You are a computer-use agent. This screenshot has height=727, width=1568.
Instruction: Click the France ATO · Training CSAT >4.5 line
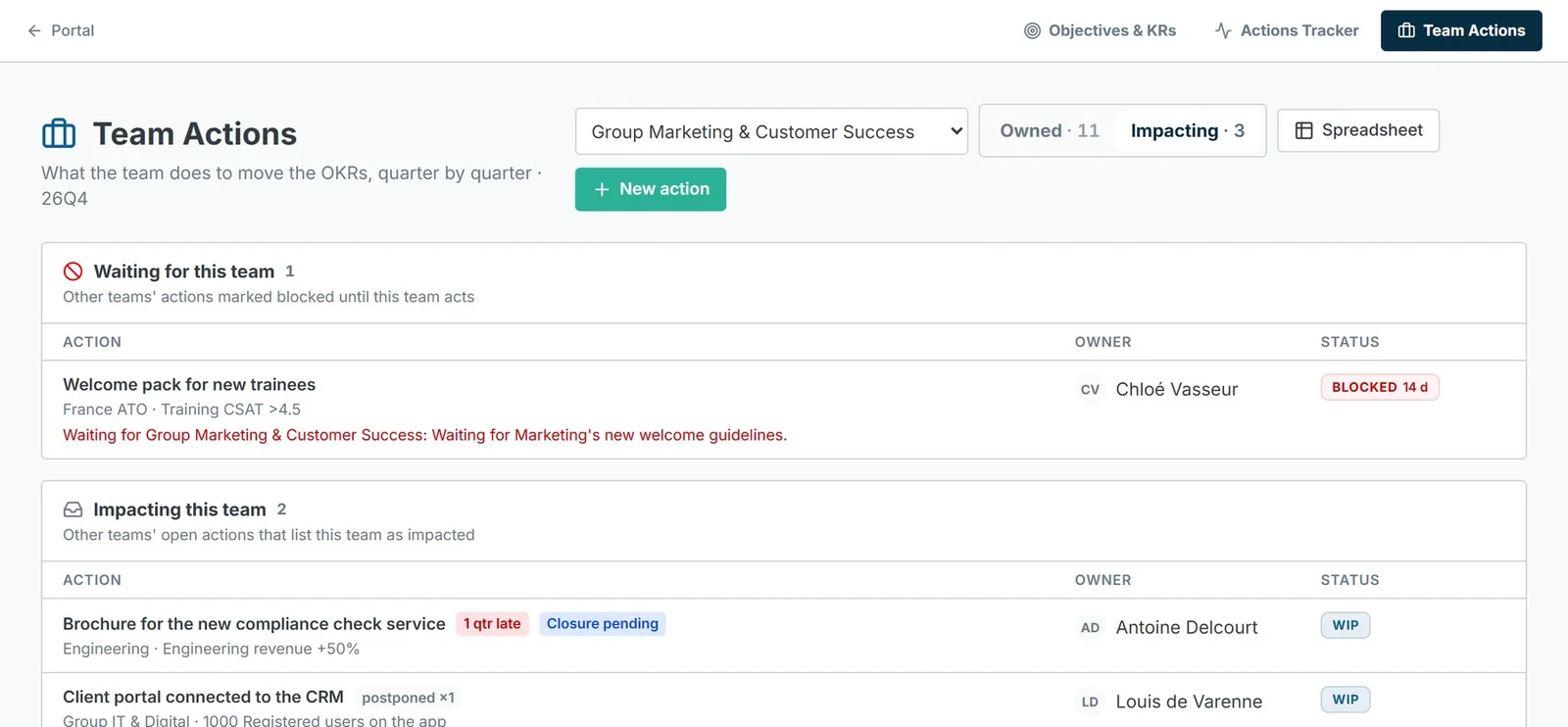pos(181,410)
